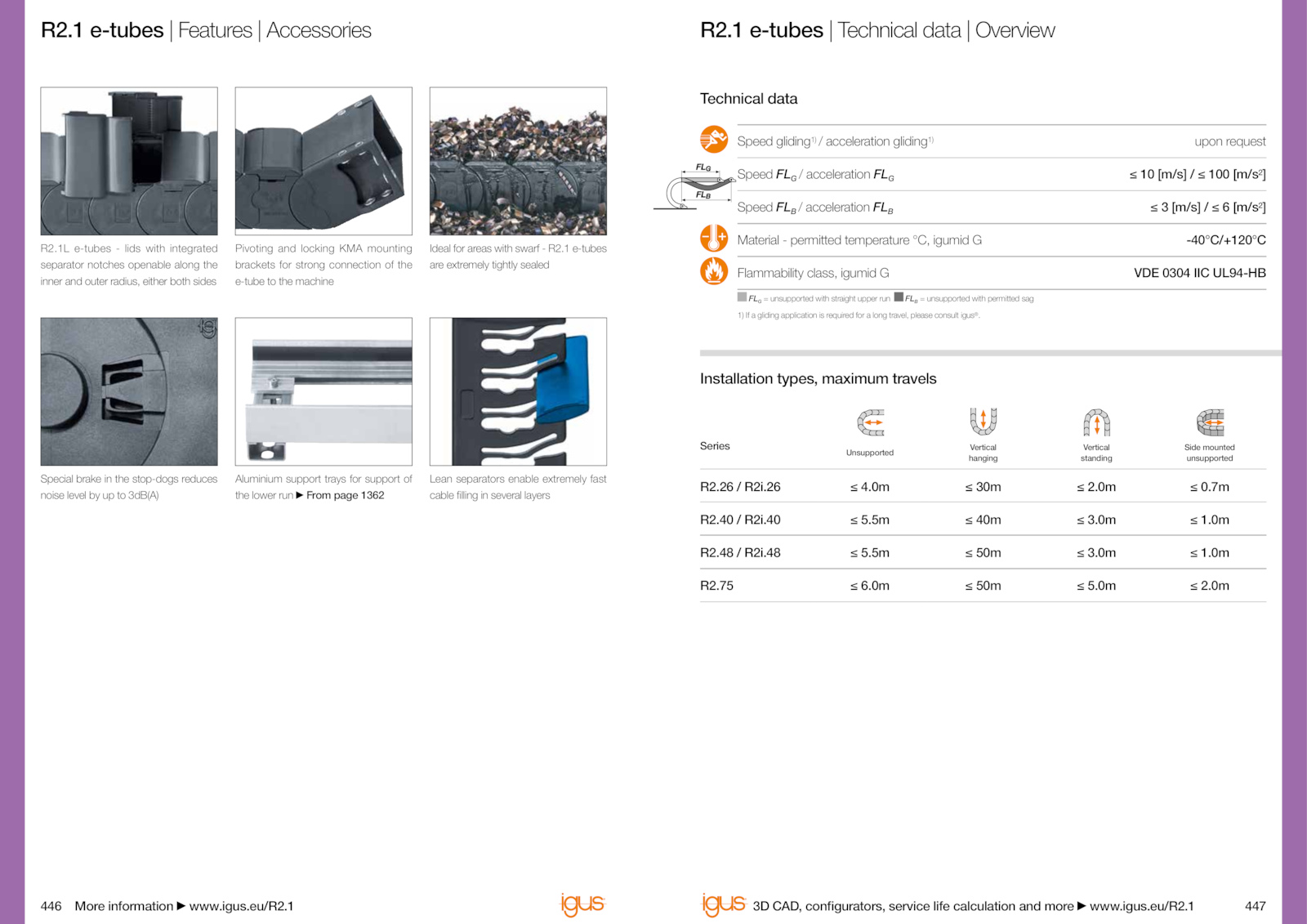The image size is (1307, 924).
Task: Click the igus logo on page 447
Action: coord(724,904)
